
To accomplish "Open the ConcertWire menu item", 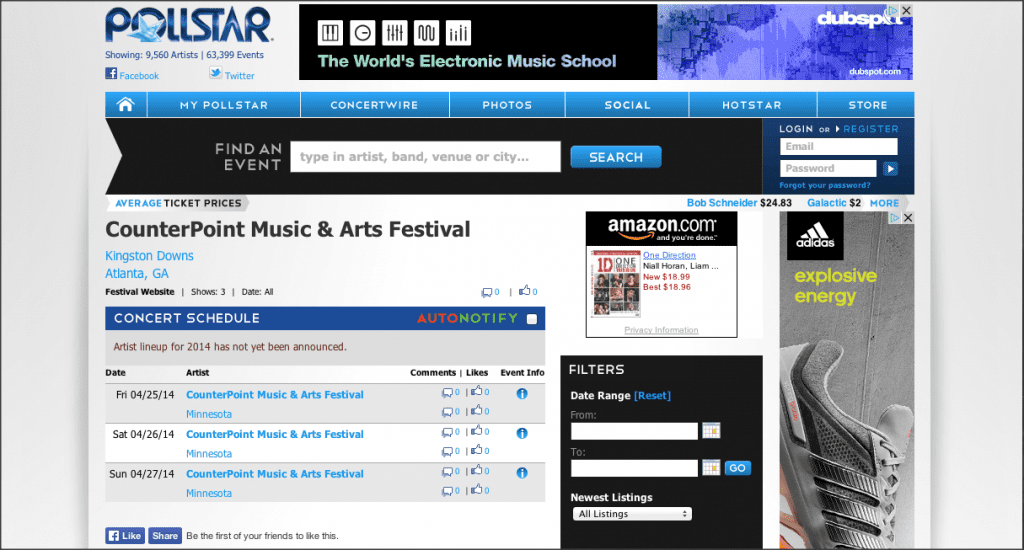I will point(374,105).
